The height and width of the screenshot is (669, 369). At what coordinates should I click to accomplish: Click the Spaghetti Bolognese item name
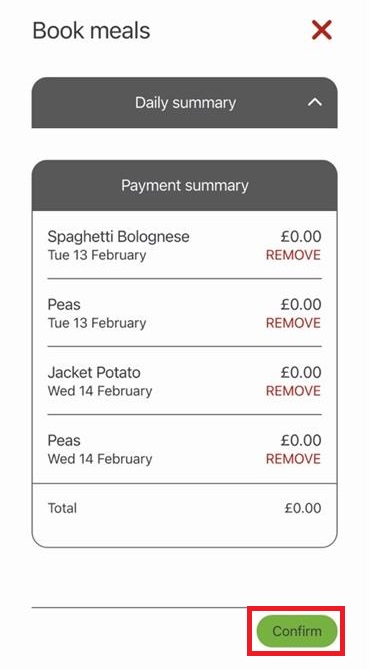(x=119, y=236)
